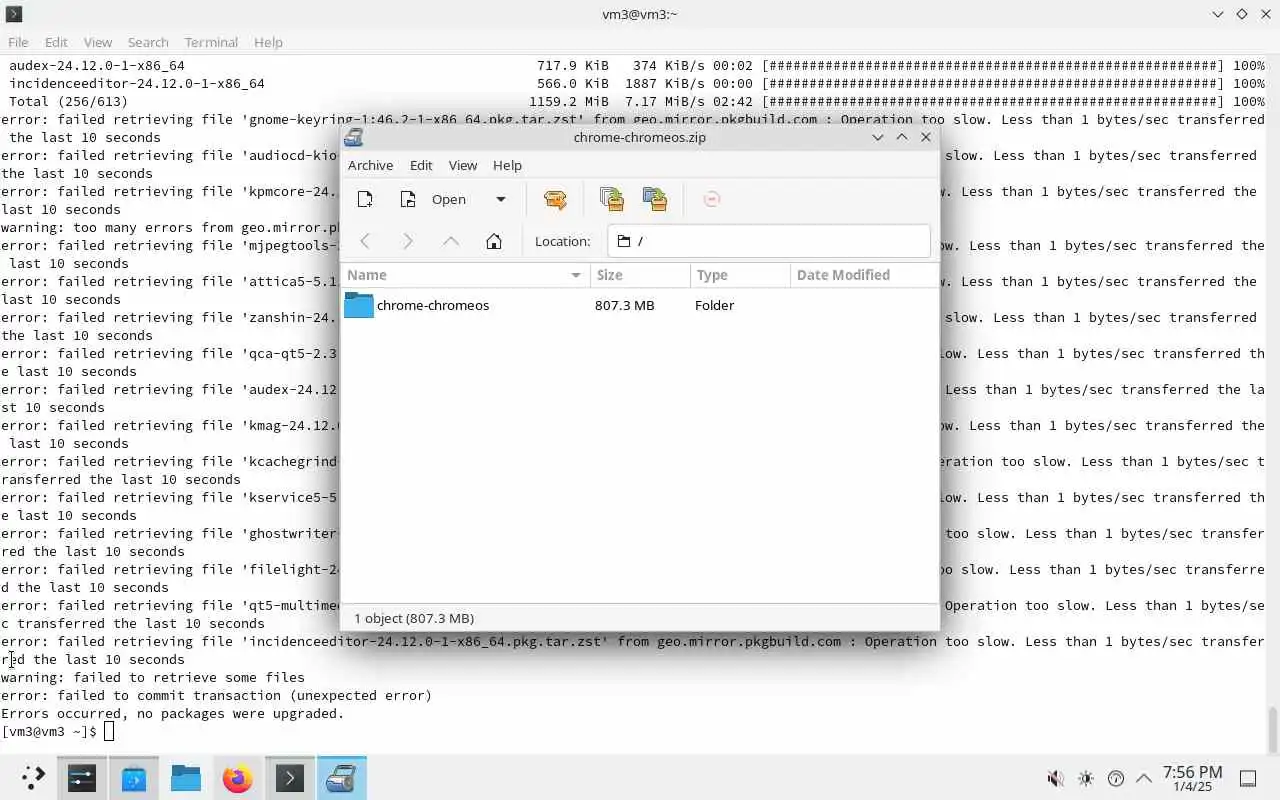1280x800 pixels.
Task: Select the chrome-chromeos folder row
Action: [x=640, y=305]
